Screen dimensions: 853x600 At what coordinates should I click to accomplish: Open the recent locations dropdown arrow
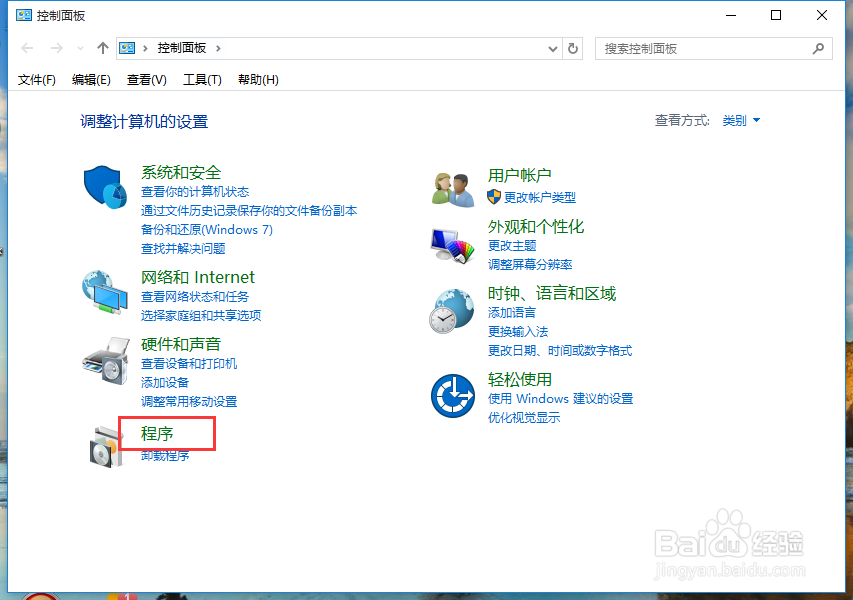(x=81, y=48)
